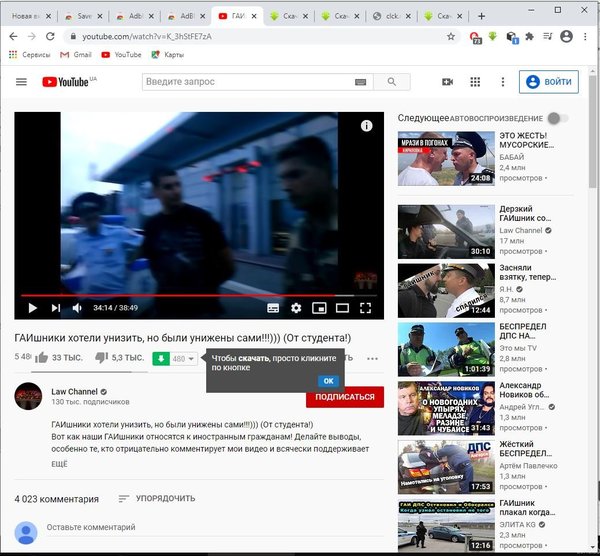Open the green download extension icon
Screen dimensions: 600x556
click(x=492, y=36)
